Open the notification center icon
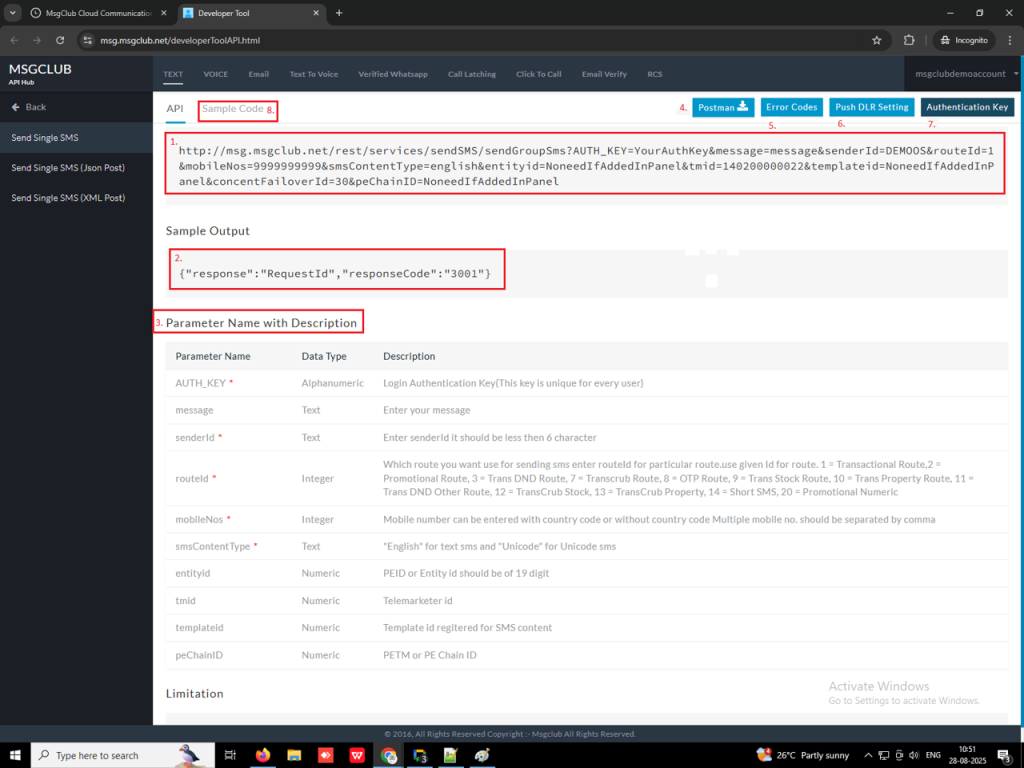1024x768 pixels. click(x=1004, y=756)
